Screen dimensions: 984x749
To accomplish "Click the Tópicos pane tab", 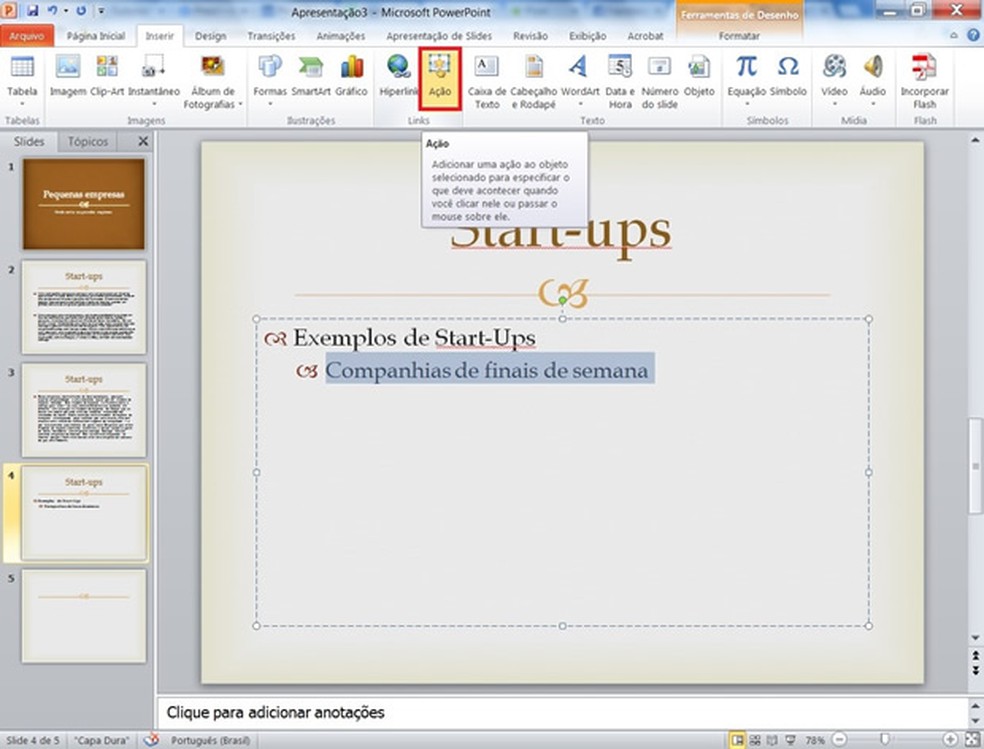I will (88, 141).
